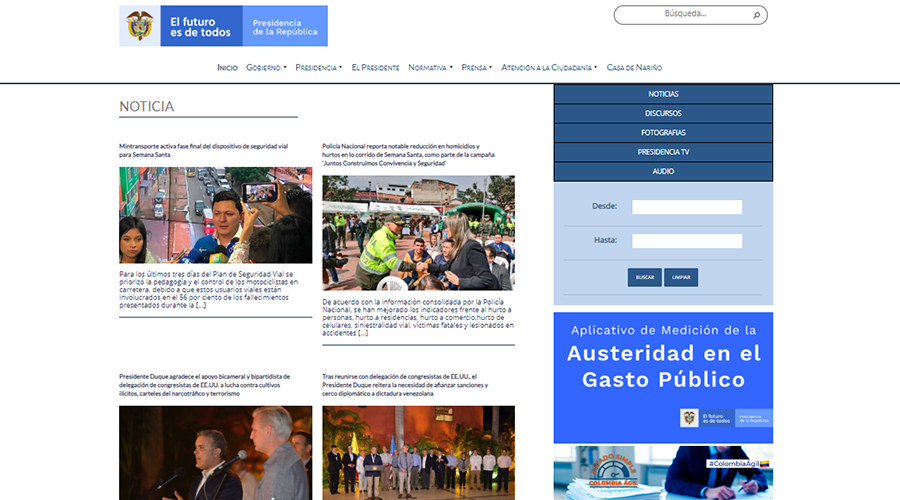This screenshot has height=500, width=900.
Task: Select the Audio sidebar tab
Action: click(x=663, y=171)
